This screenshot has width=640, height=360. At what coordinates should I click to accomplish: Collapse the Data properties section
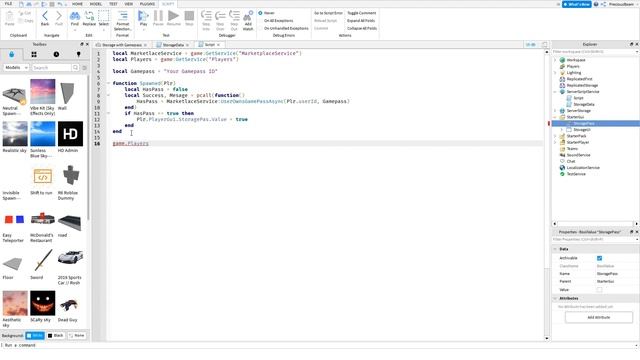pos(555,249)
